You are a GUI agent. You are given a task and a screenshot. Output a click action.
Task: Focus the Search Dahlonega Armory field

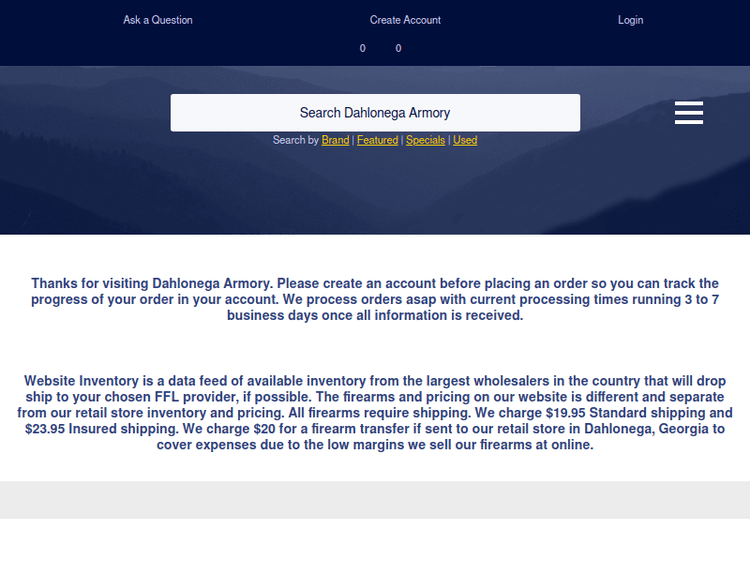pos(375,112)
